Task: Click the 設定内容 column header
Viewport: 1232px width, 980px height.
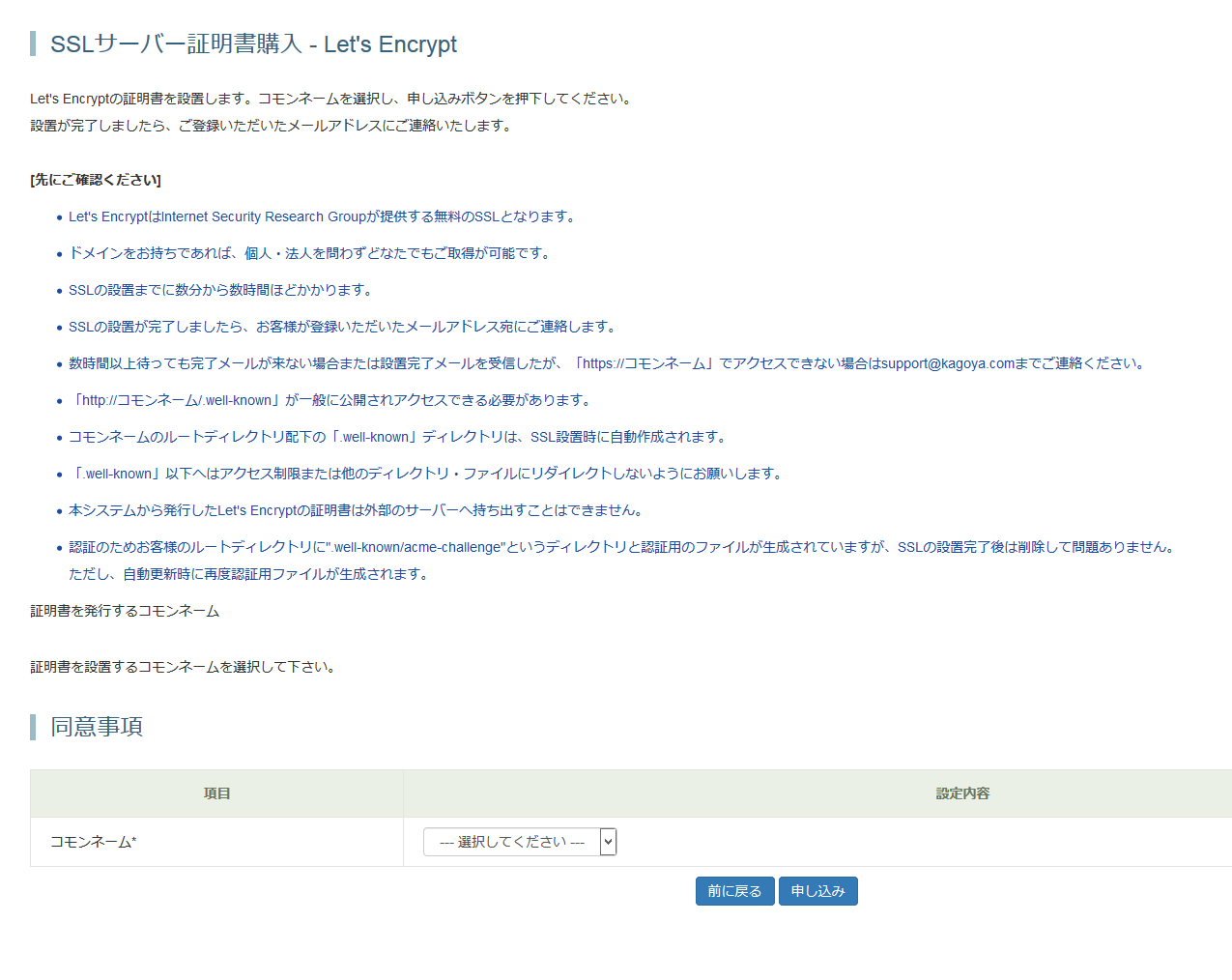Action: click(961, 793)
